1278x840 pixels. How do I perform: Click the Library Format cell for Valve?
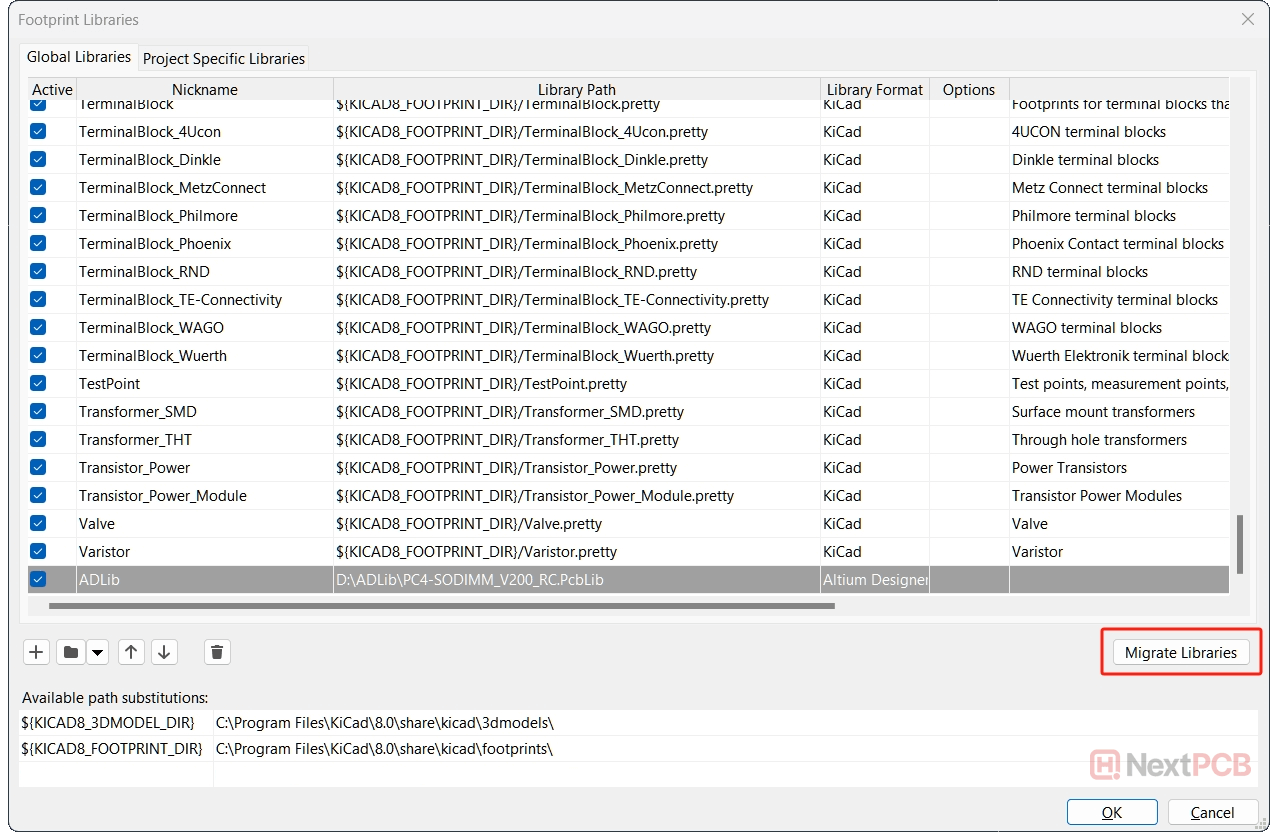874,523
